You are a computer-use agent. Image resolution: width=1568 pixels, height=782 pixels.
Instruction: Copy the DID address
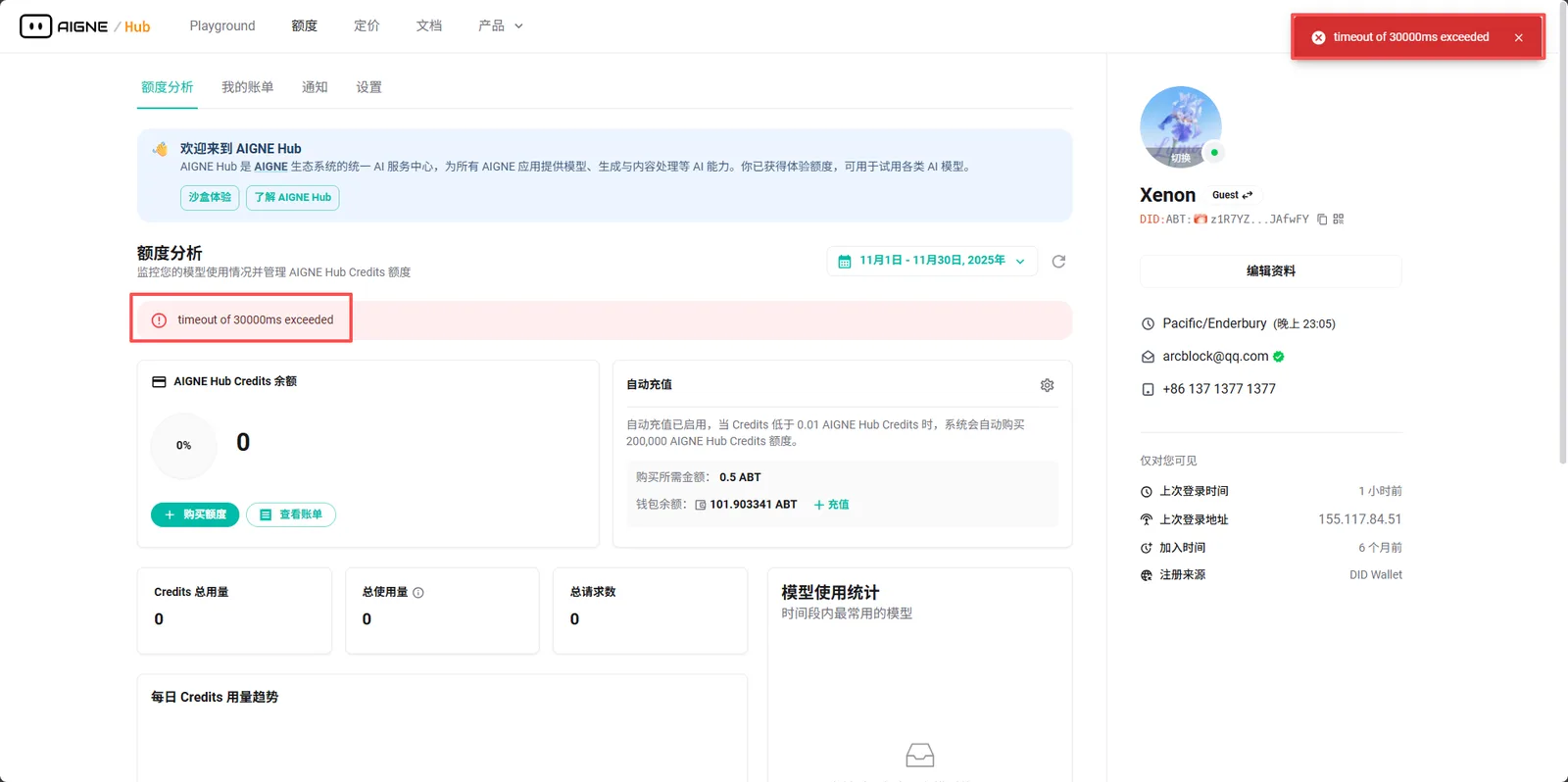[1322, 220]
